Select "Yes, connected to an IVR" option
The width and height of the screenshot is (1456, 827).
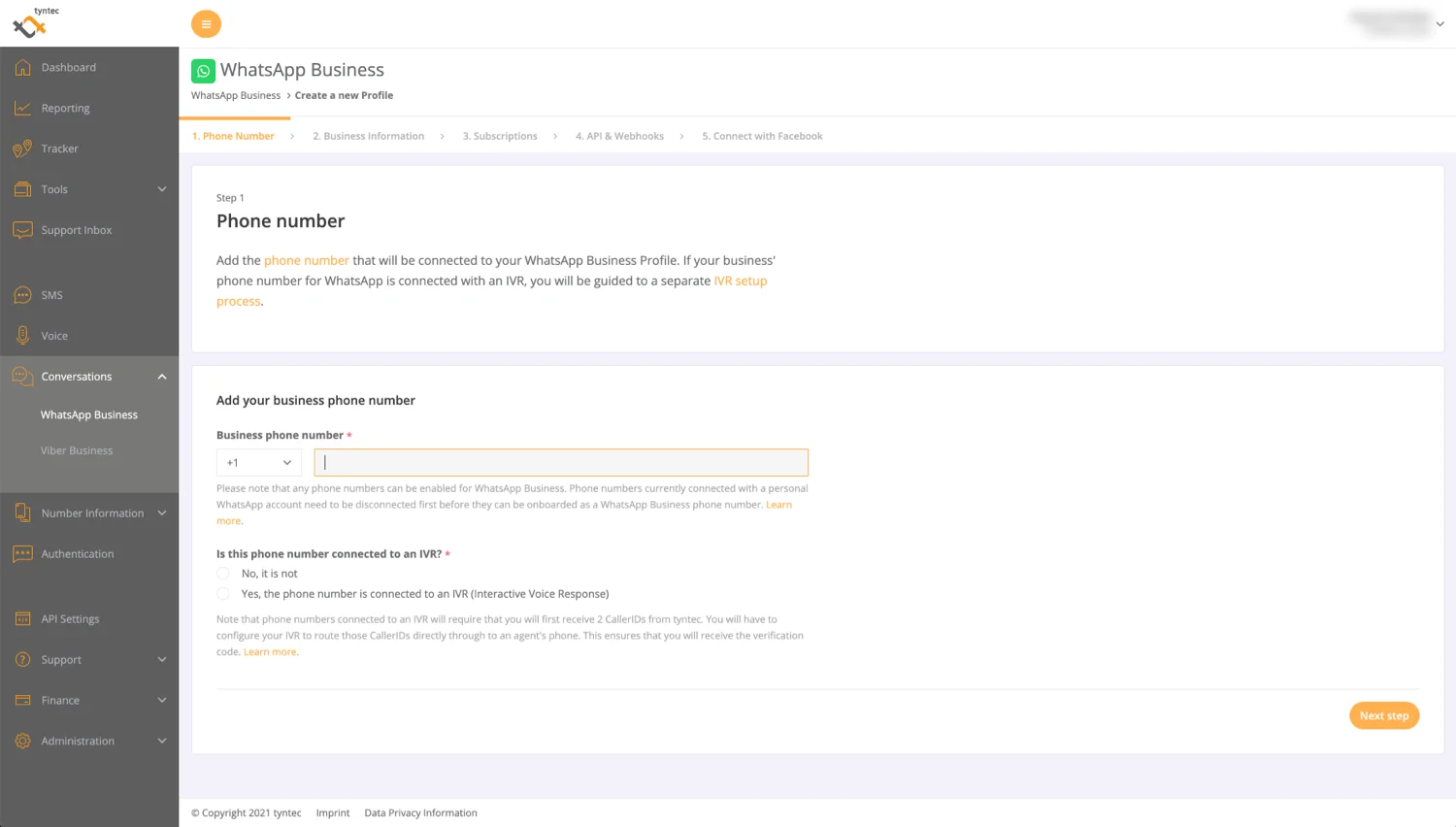223,594
